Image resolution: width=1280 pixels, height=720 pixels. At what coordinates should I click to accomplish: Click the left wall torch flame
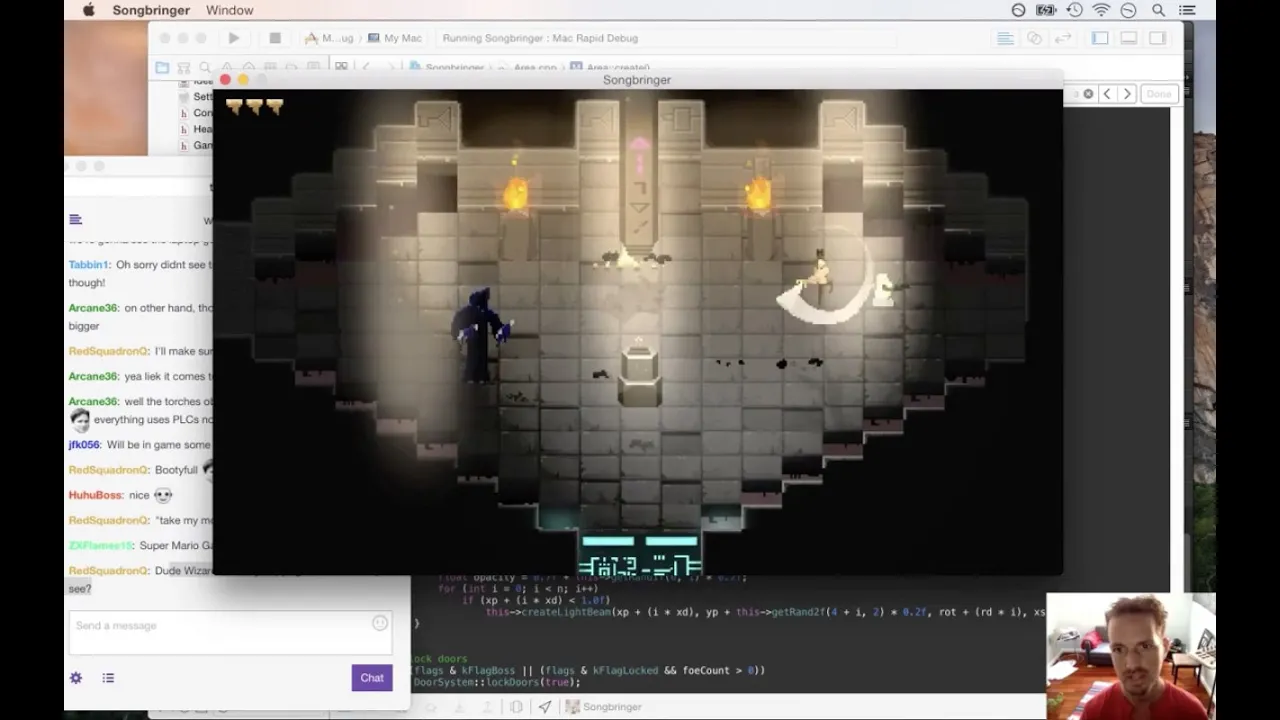516,192
